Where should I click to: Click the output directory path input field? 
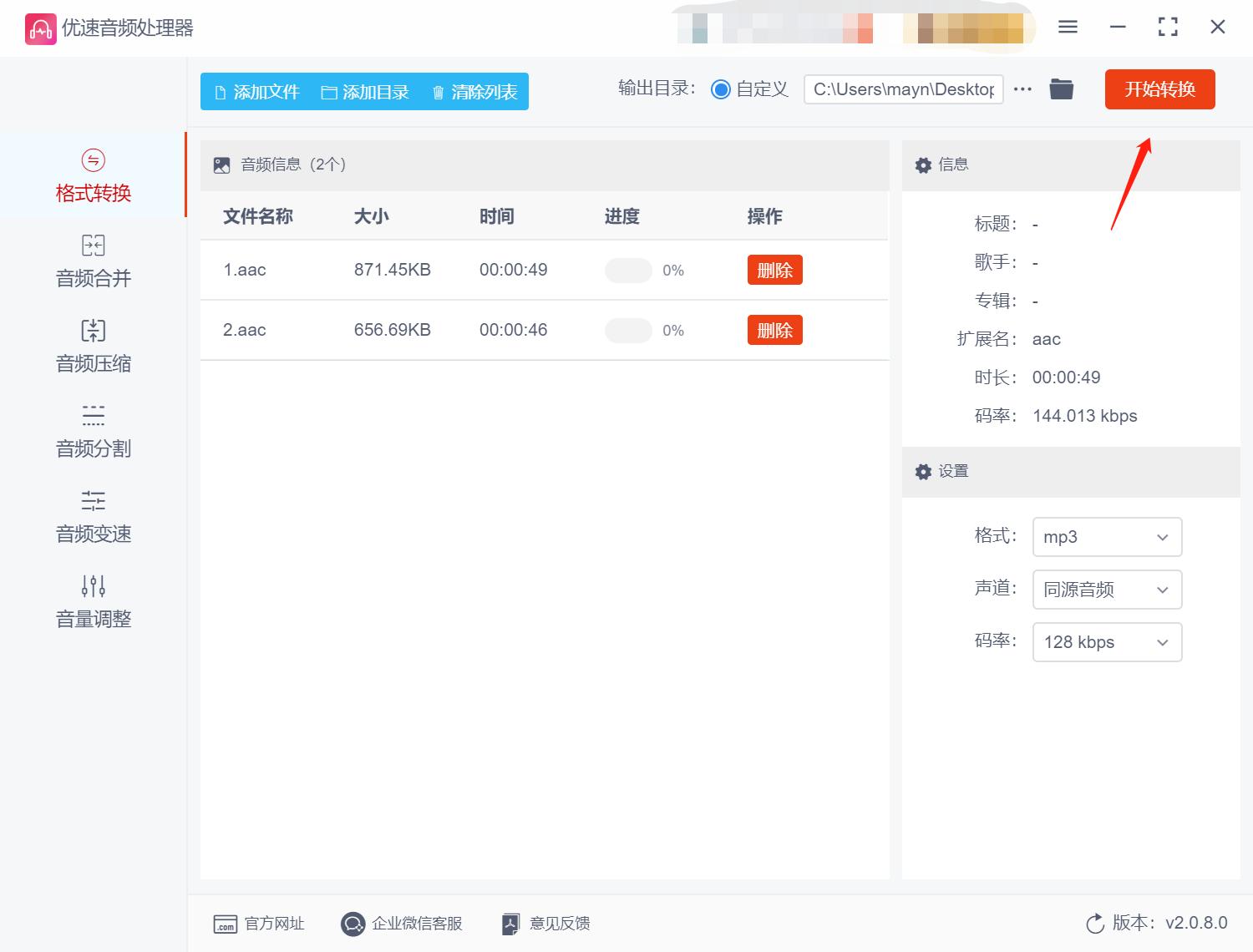[x=903, y=89]
